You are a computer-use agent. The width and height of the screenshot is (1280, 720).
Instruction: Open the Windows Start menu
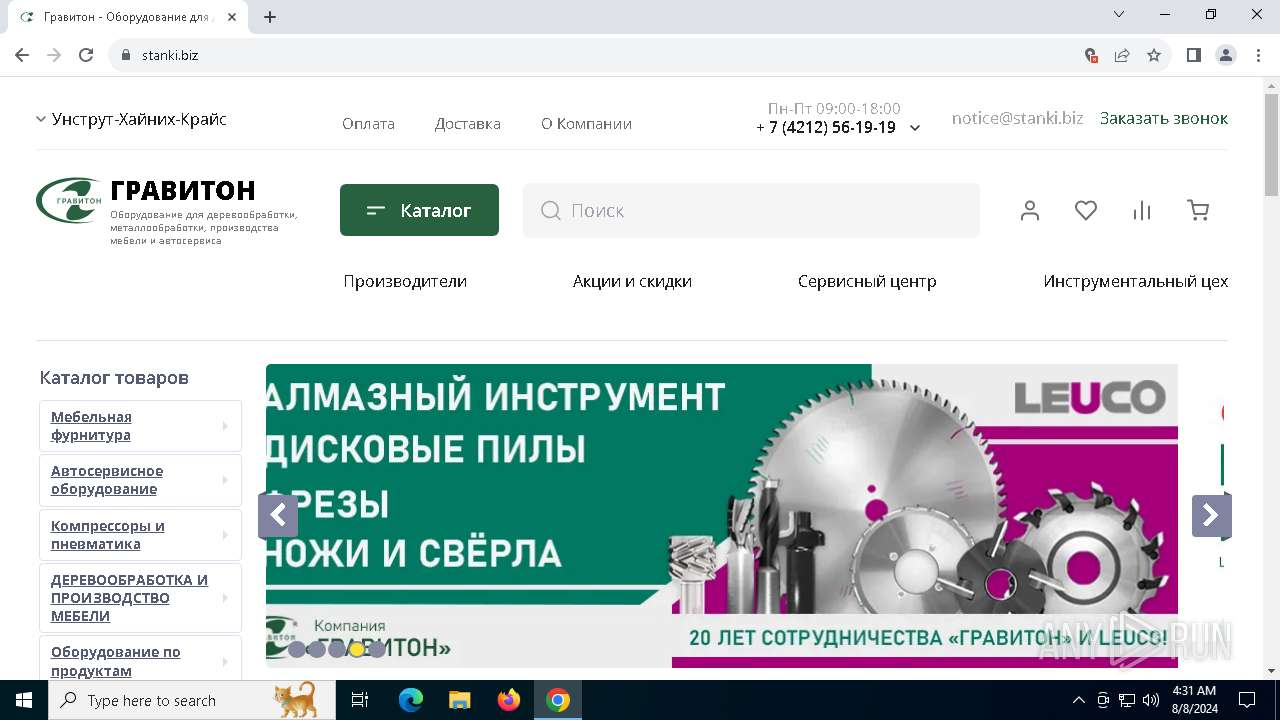click(24, 700)
